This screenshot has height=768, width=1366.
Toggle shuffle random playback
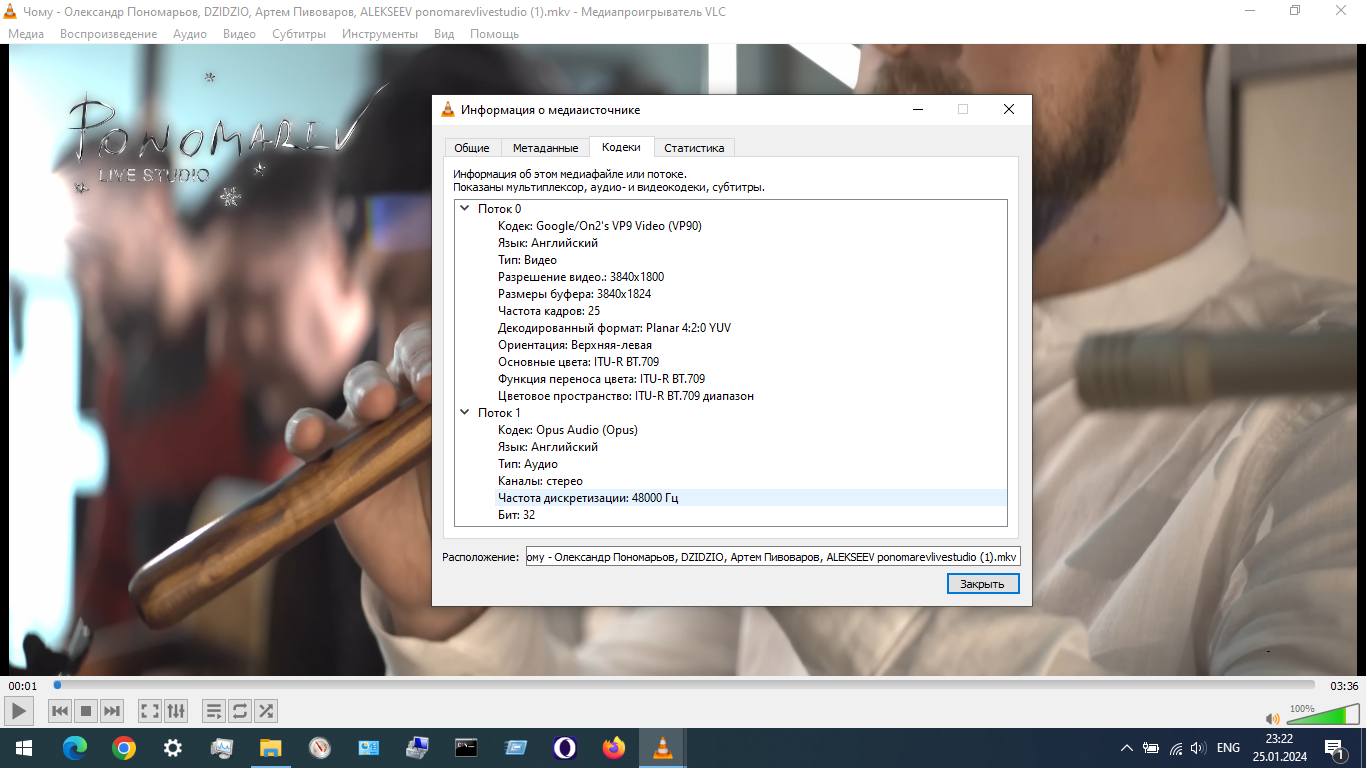(x=266, y=711)
